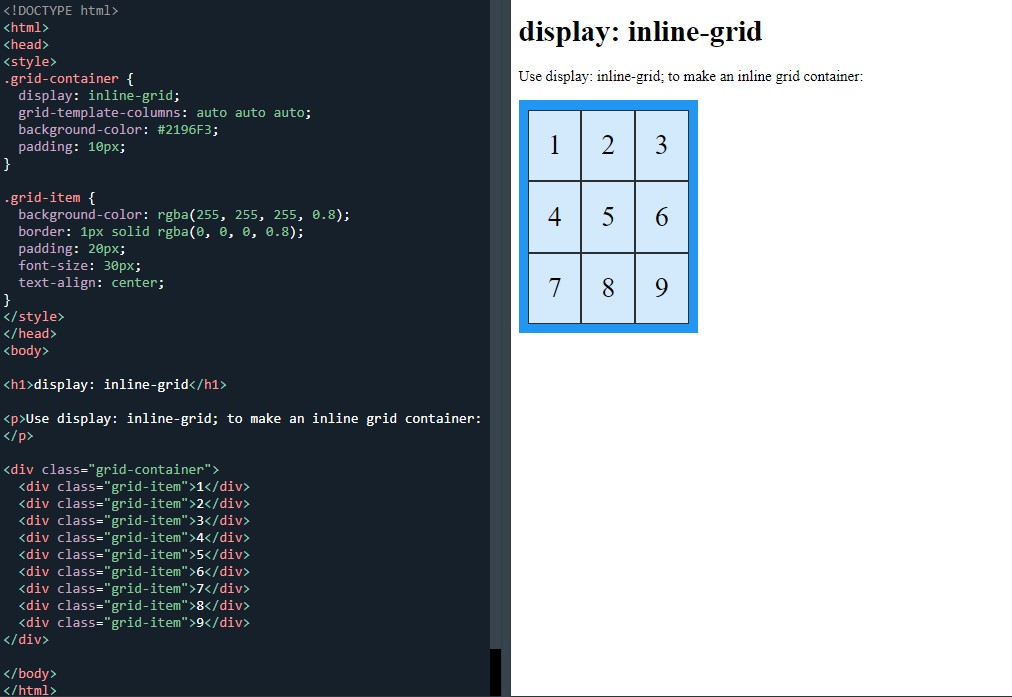Click the '#2196F3' color value in code
The width and height of the screenshot is (1012, 697).
(x=185, y=130)
